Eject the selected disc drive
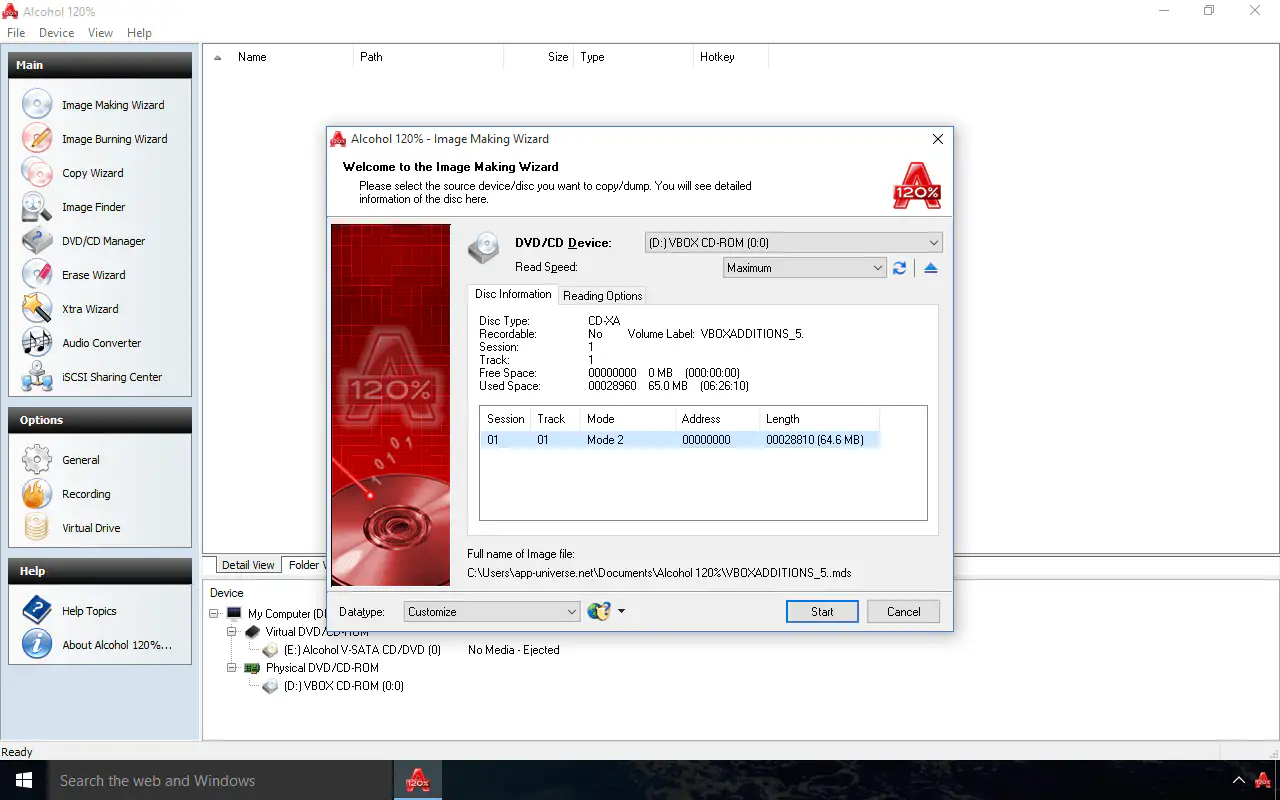The width and height of the screenshot is (1280, 800). pyautogui.click(x=930, y=267)
